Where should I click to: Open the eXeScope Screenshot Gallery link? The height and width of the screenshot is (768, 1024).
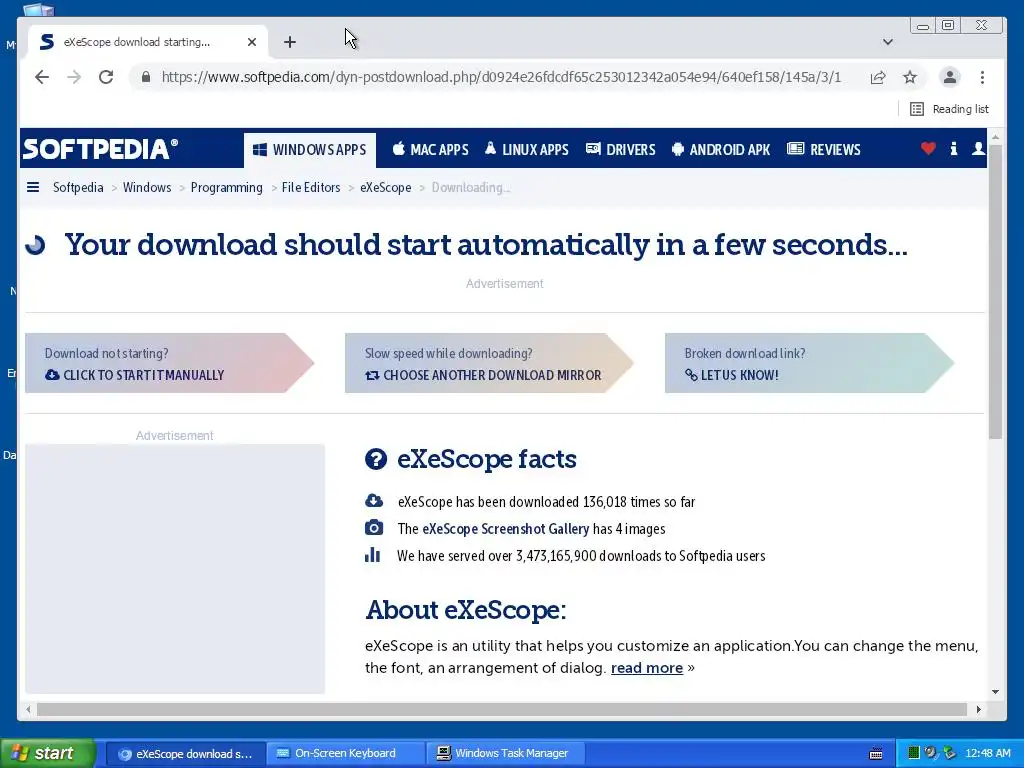tap(505, 529)
